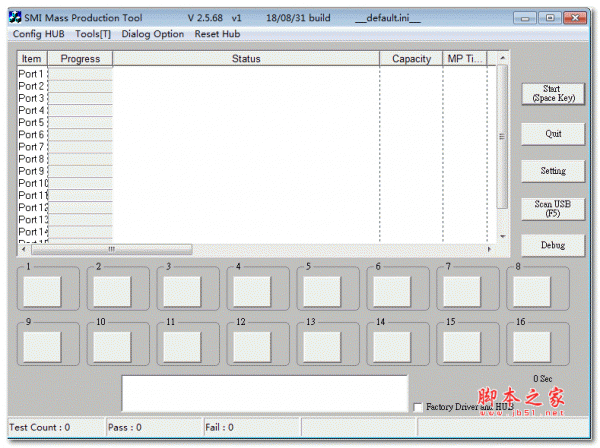The image size is (600, 448).
Task: Click port slot box 2
Action: point(112,292)
